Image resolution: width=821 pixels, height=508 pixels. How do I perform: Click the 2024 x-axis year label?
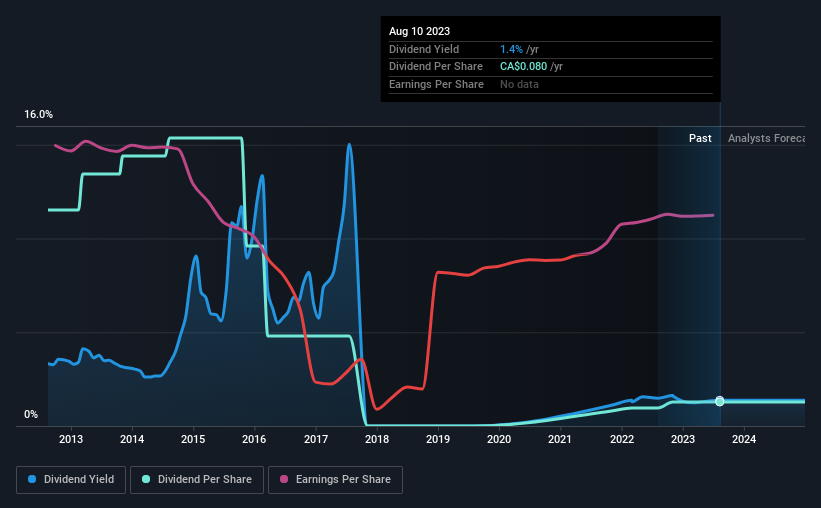click(x=744, y=439)
